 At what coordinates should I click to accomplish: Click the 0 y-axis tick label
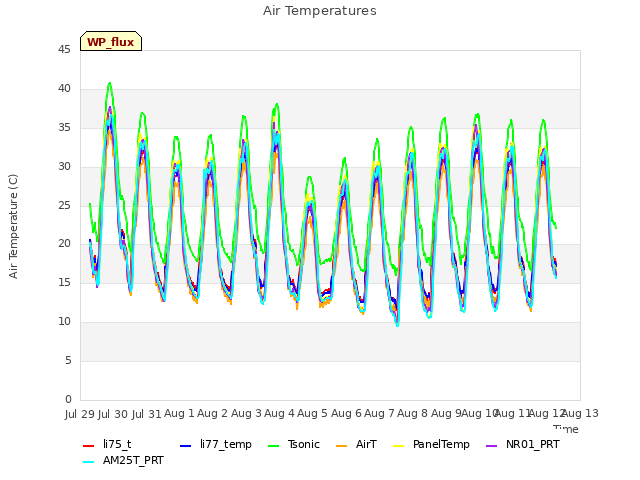(68, 399)
